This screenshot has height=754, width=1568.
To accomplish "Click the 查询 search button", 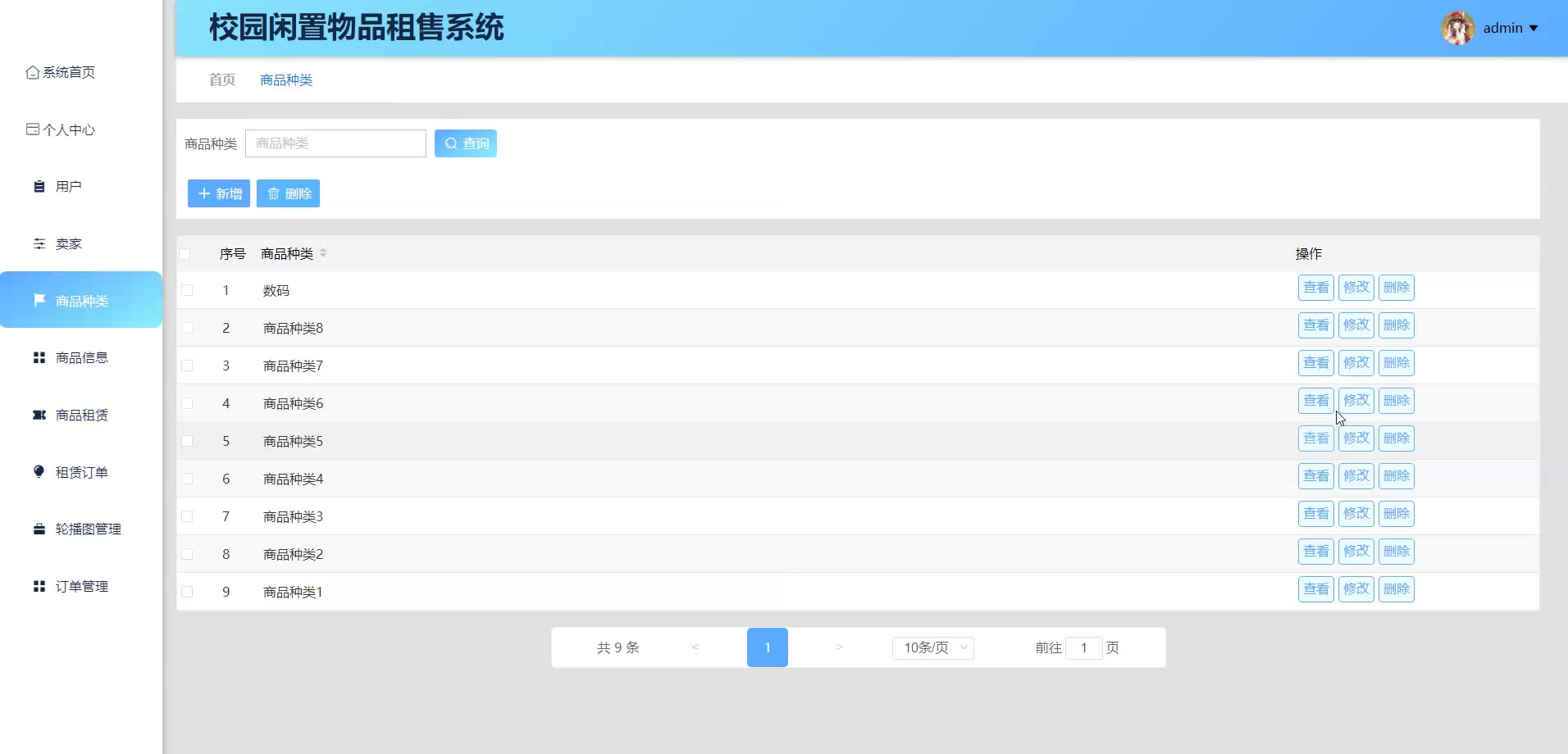I will (466, 143).
